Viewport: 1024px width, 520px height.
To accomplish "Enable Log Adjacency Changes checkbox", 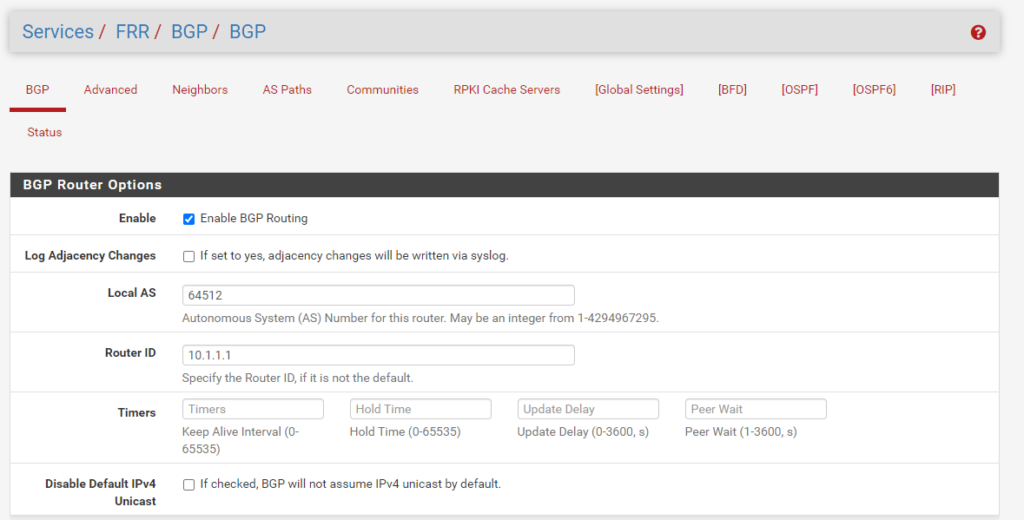I will coord(189,256).
